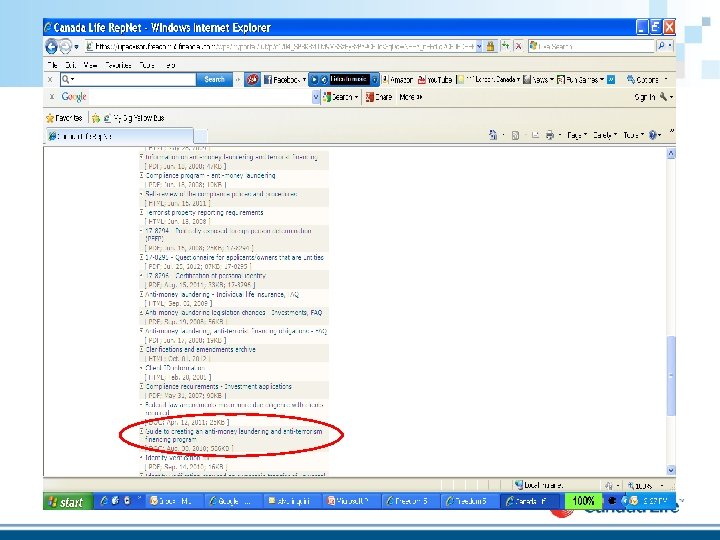Switch to the Google taskbar window

pyautogui.click(x=234, y=501)
